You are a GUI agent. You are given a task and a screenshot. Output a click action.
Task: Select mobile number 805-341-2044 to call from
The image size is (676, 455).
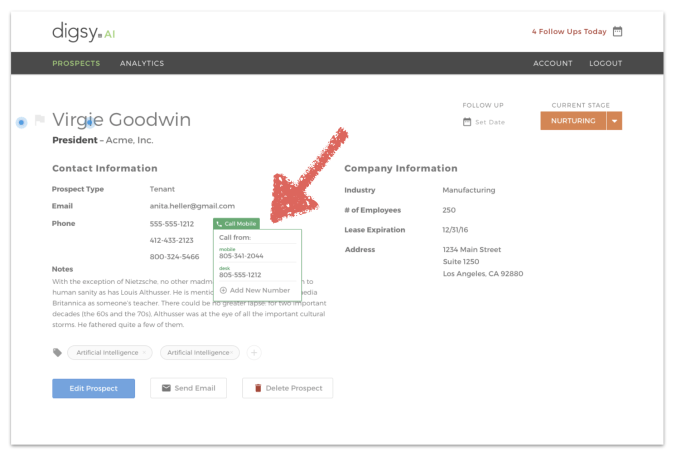(241, 256)
